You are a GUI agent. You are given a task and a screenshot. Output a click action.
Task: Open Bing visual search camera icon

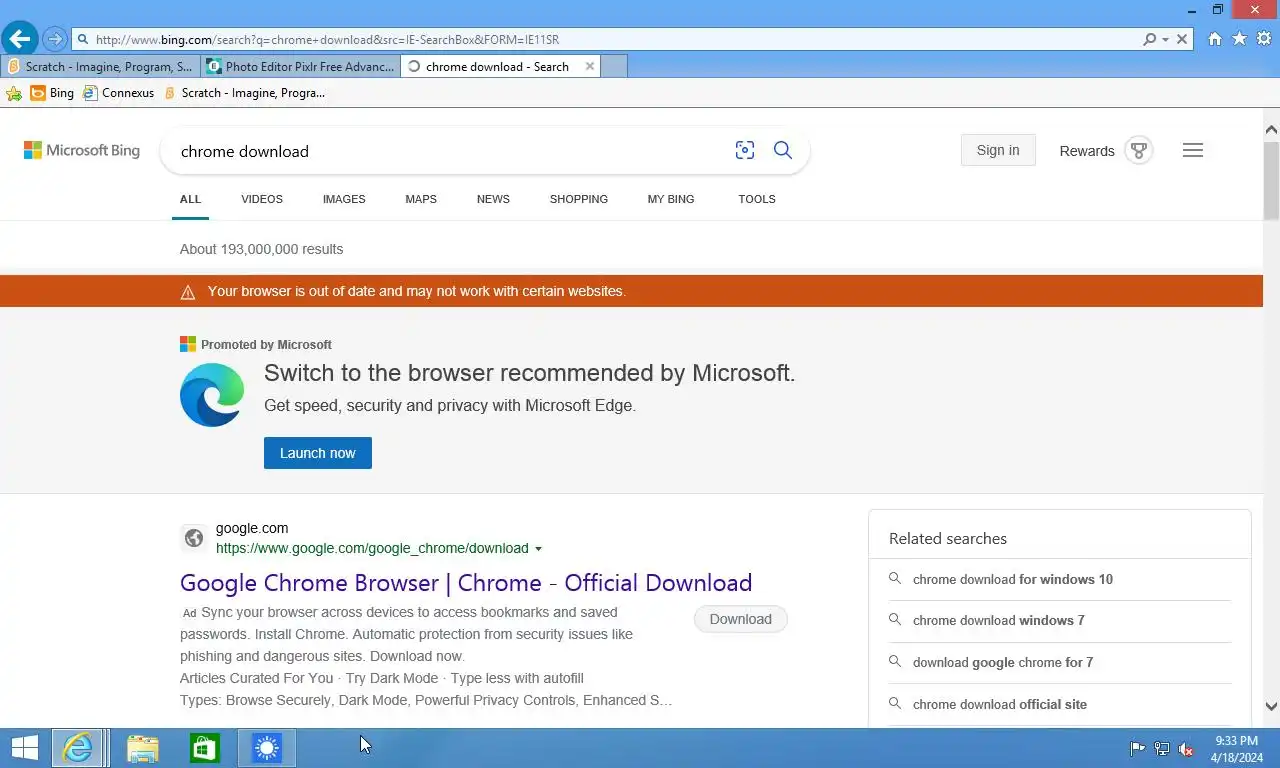click(x=745, y=150)
